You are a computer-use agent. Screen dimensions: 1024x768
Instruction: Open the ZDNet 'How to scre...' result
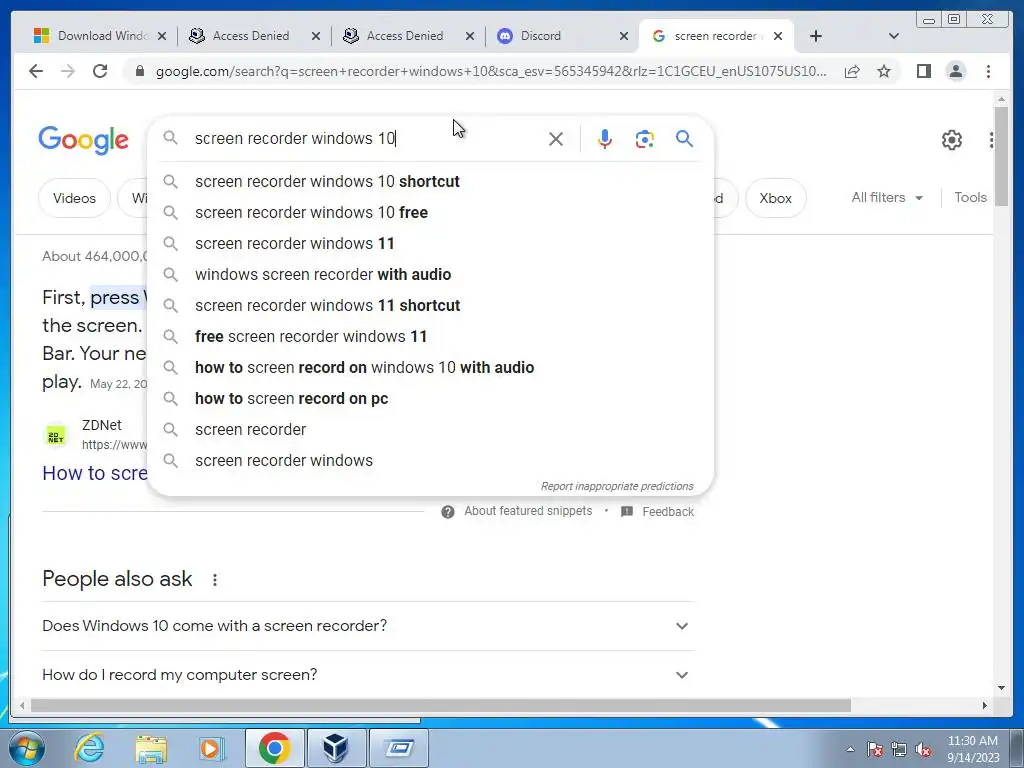coord(95,473)
